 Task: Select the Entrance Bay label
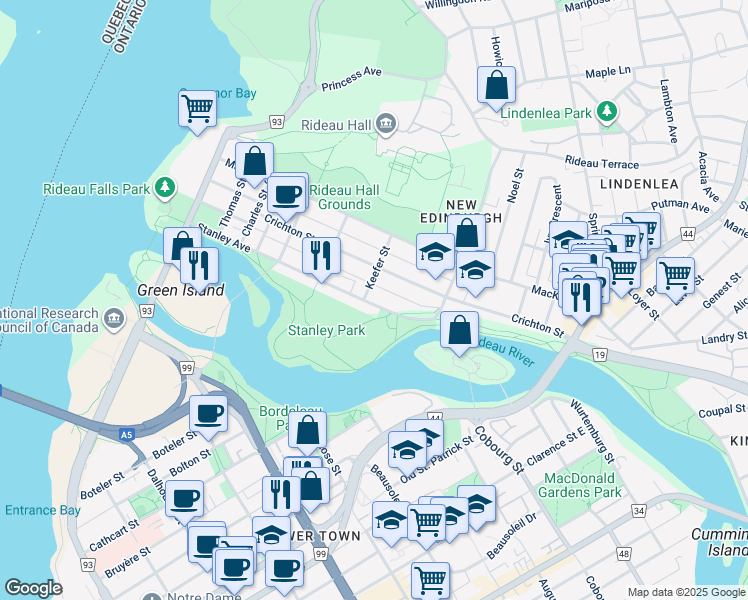point(43,510)
